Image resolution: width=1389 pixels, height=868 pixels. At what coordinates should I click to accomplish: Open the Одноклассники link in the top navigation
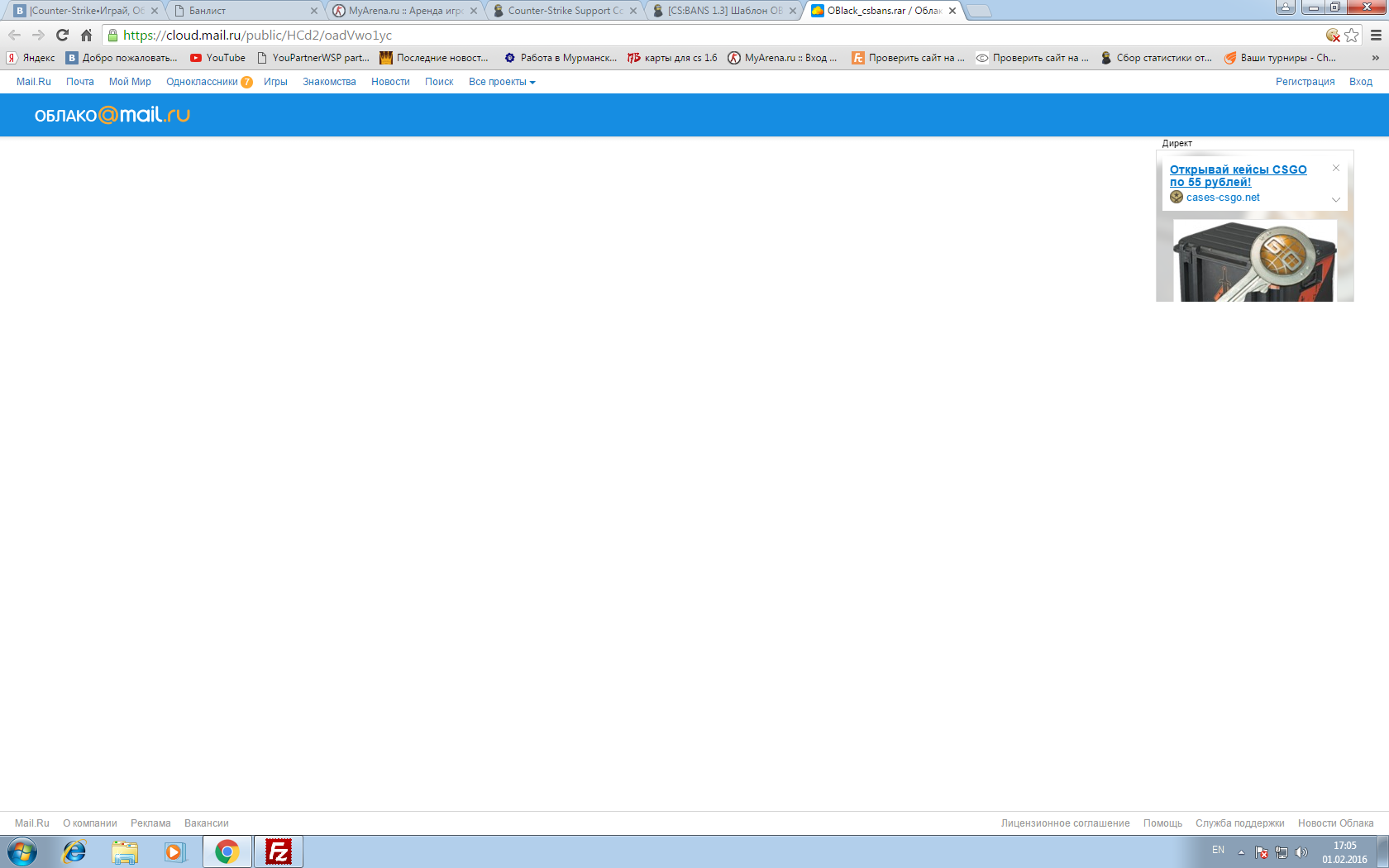point(202,82)
